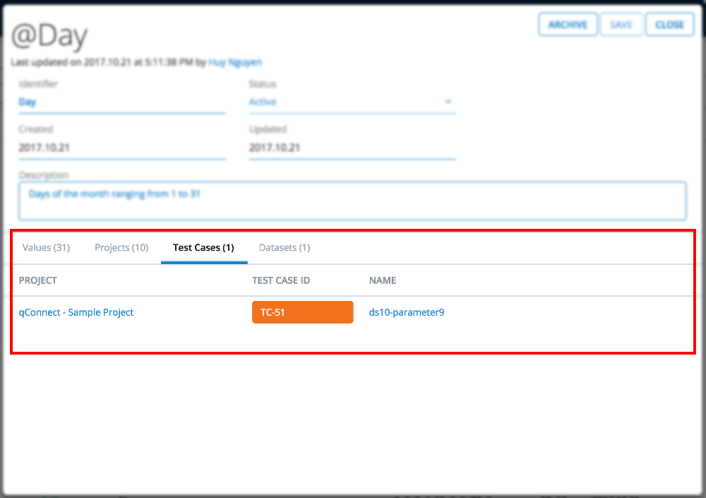This screenshot has width=706, height=498.
Task: Click the NAME column header
Action: 383,281
